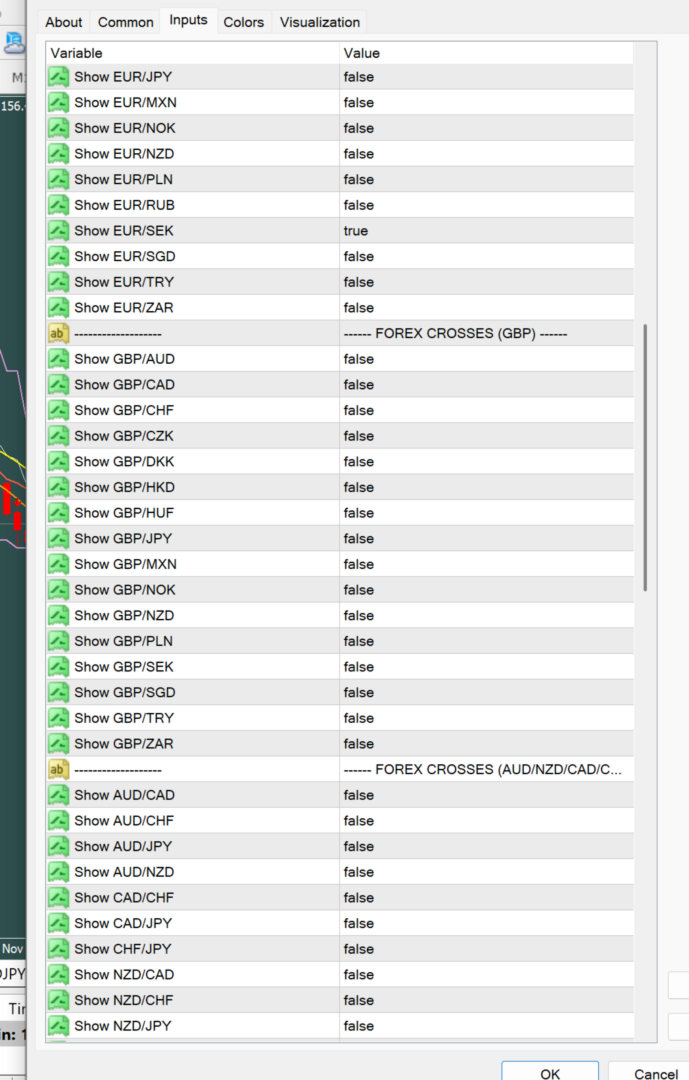Select the Show EUR/SGD variable name
The width and height of the screenshot is (689, 1080).
(125, 256)
